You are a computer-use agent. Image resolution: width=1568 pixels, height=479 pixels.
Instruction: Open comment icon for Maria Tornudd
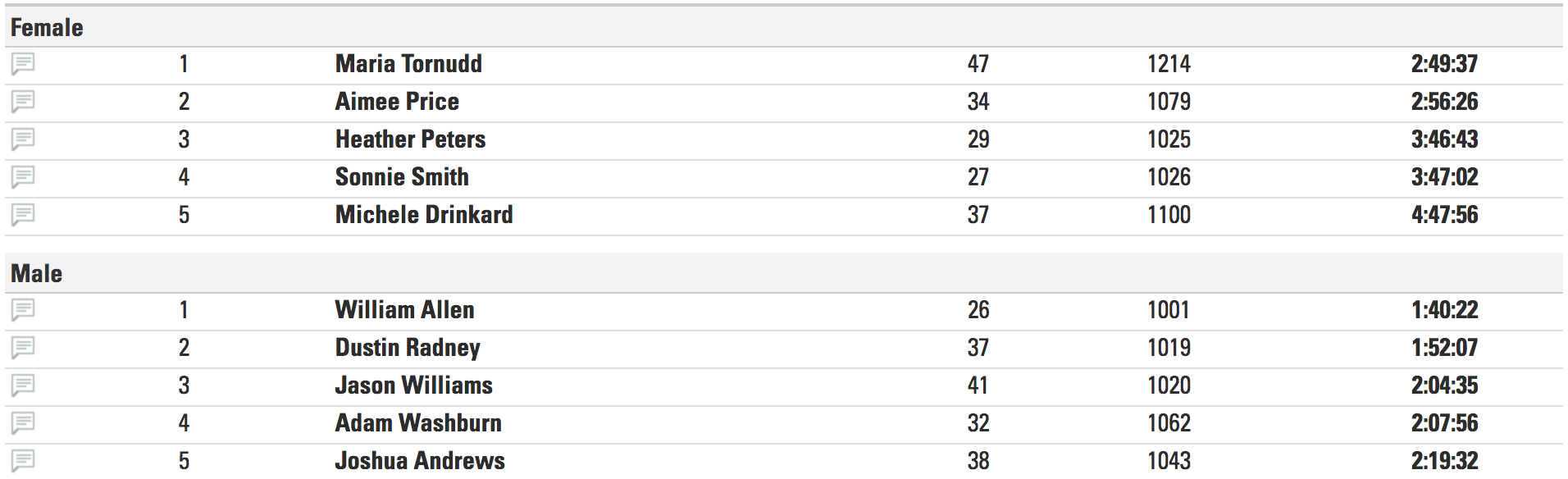[x=23, y=64]
